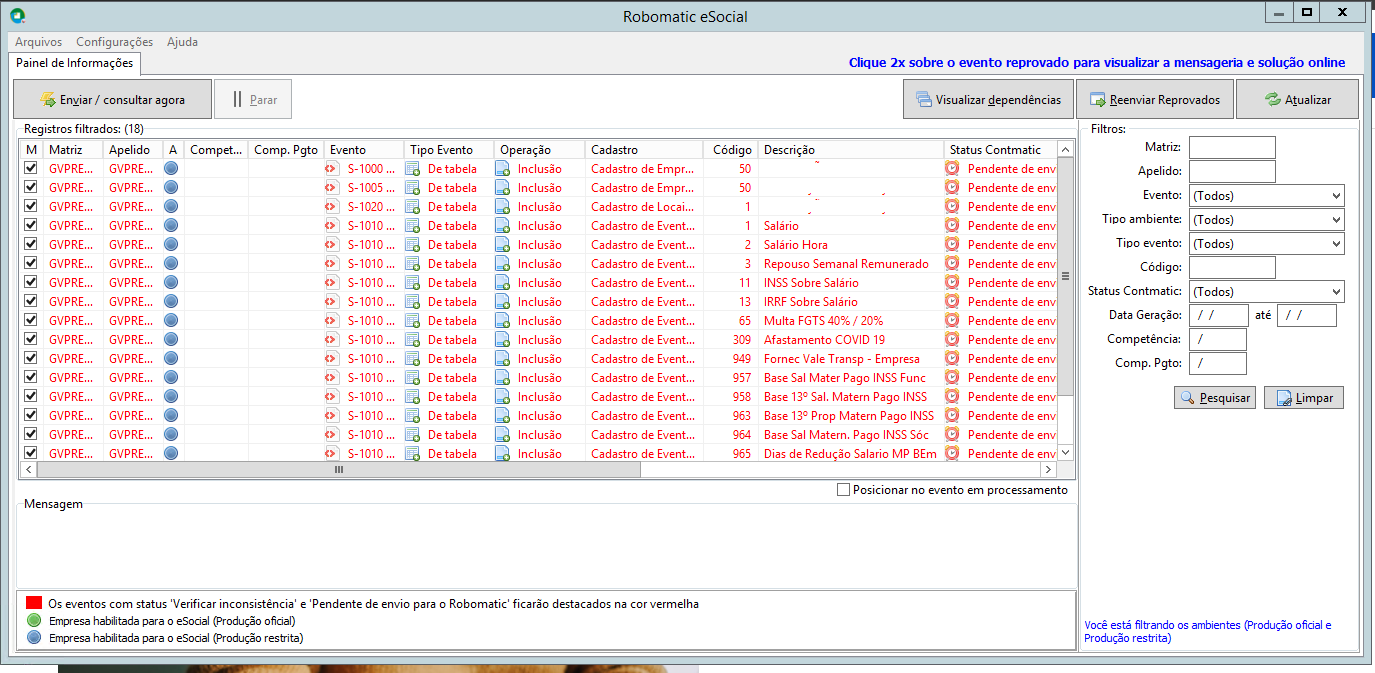Click the Evento column header
This screenshot has width=1375, height=673.
coord(364,150)
